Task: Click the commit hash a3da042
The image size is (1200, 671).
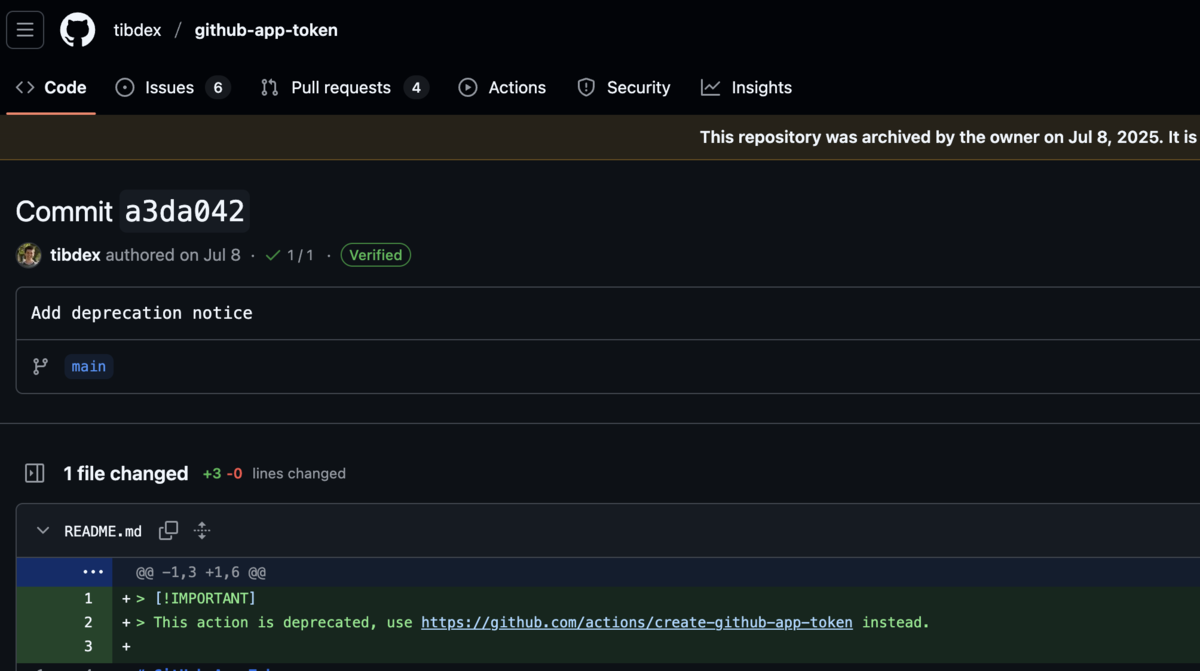Action: (185, 212)
